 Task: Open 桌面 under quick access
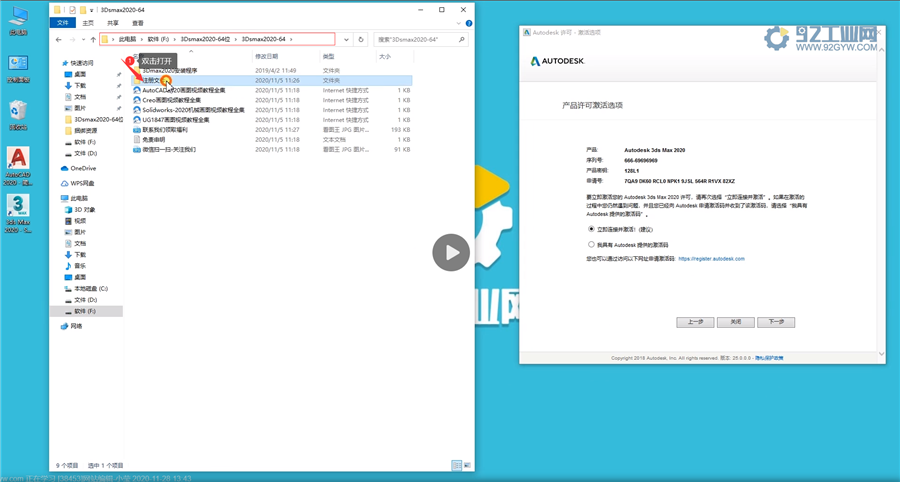80,75
